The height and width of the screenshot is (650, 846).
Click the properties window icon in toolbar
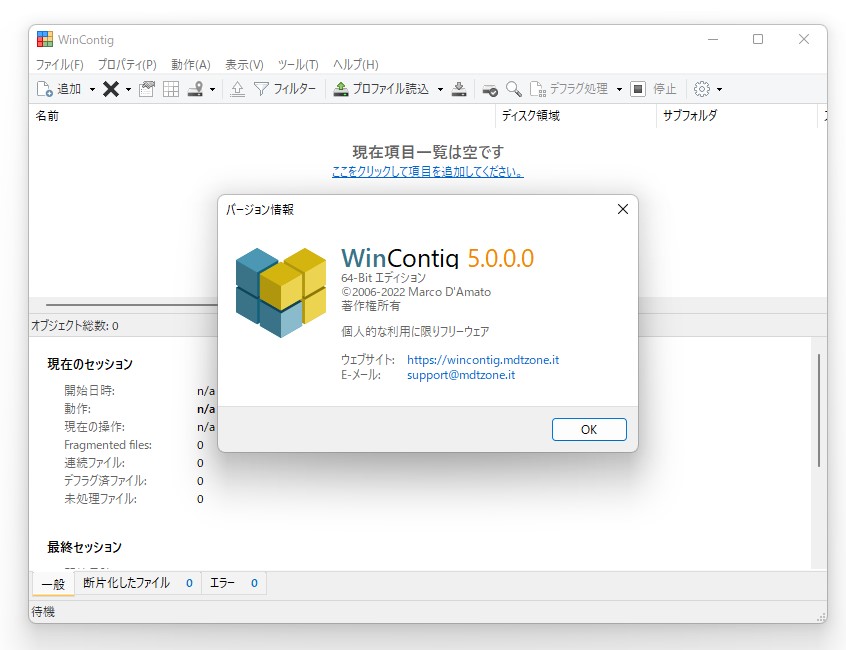147,89
